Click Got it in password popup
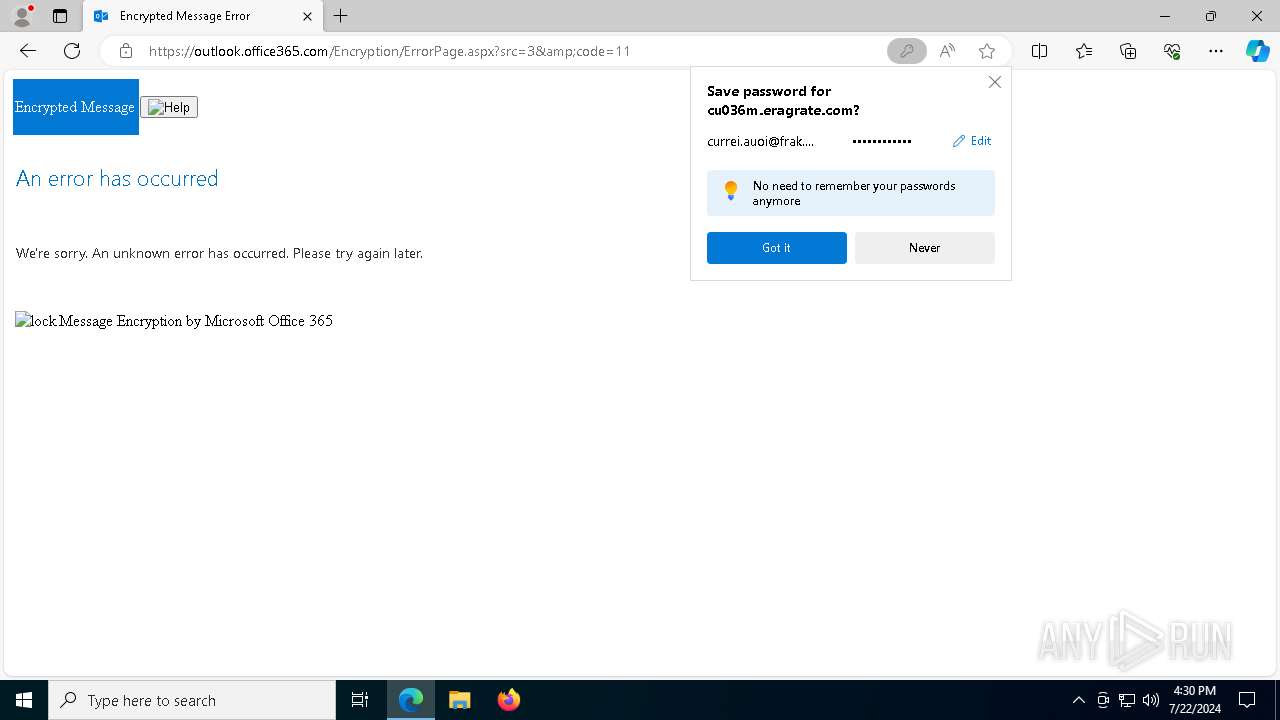This screenshot has width=1280, height=720. [x=776, y=248]
